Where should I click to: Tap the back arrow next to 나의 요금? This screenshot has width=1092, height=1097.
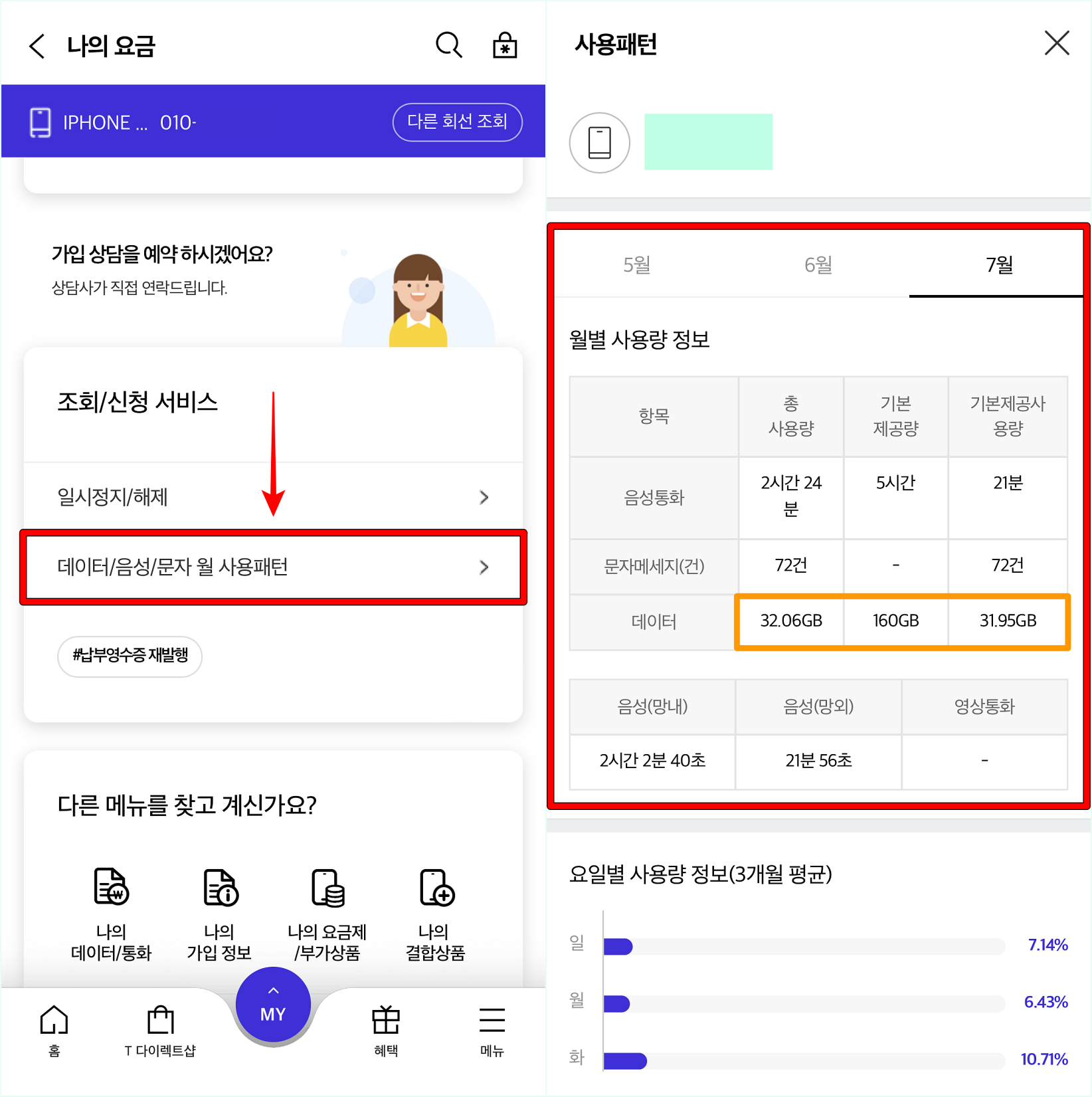click(x=37, y=45)
